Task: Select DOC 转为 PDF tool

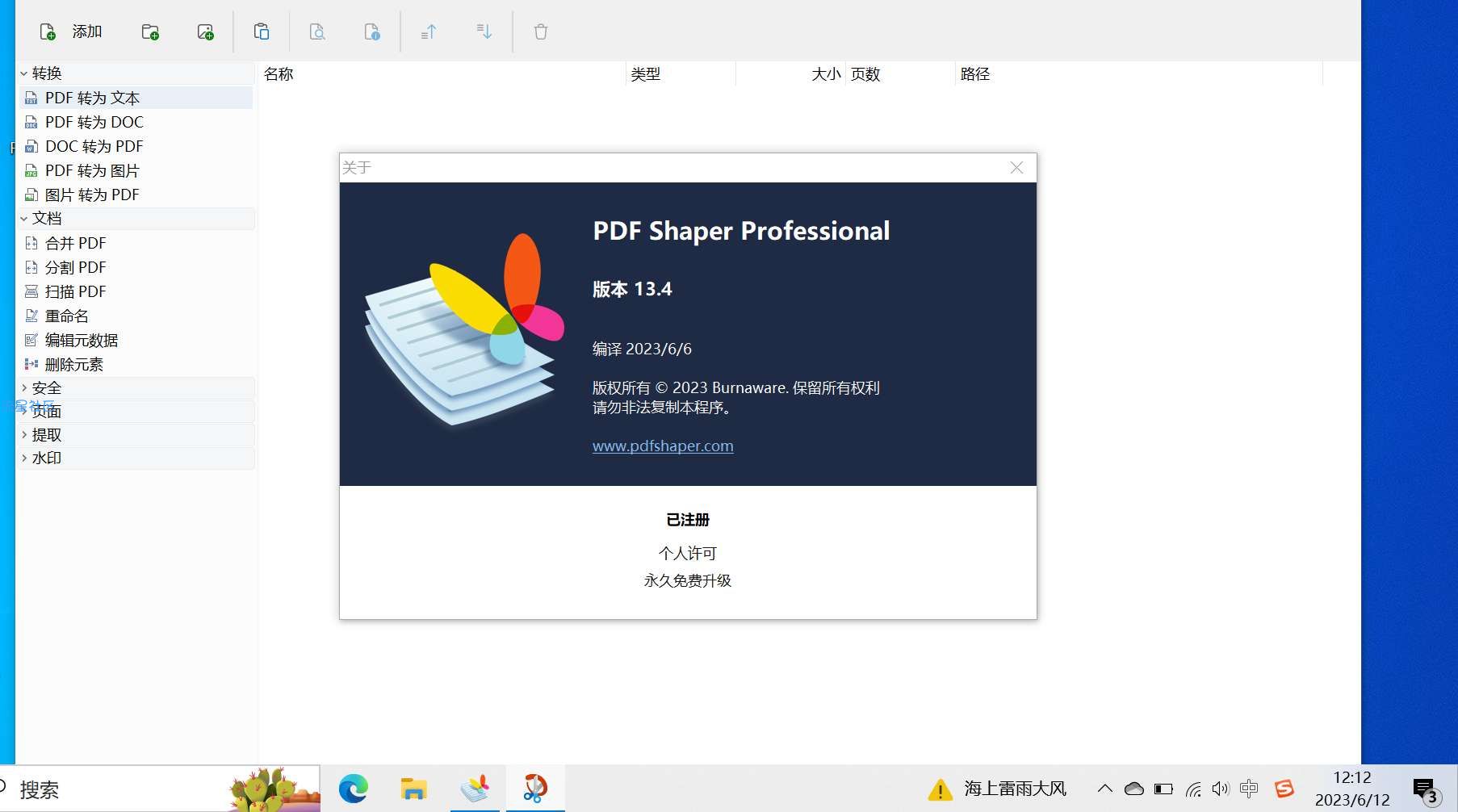Action: 136,146
